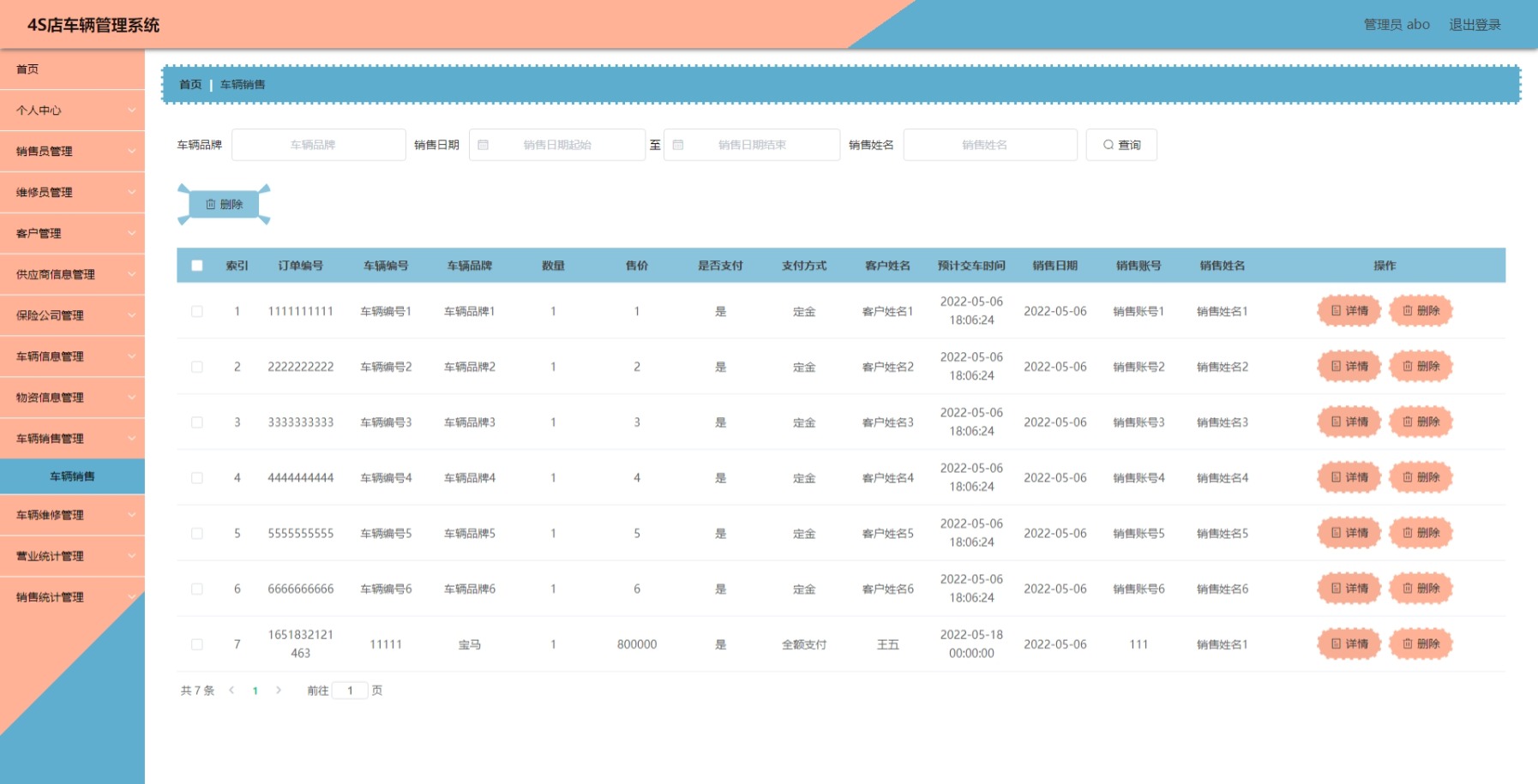Expand the 销售员管理 sidebar menu

click(x=72, y=152)
